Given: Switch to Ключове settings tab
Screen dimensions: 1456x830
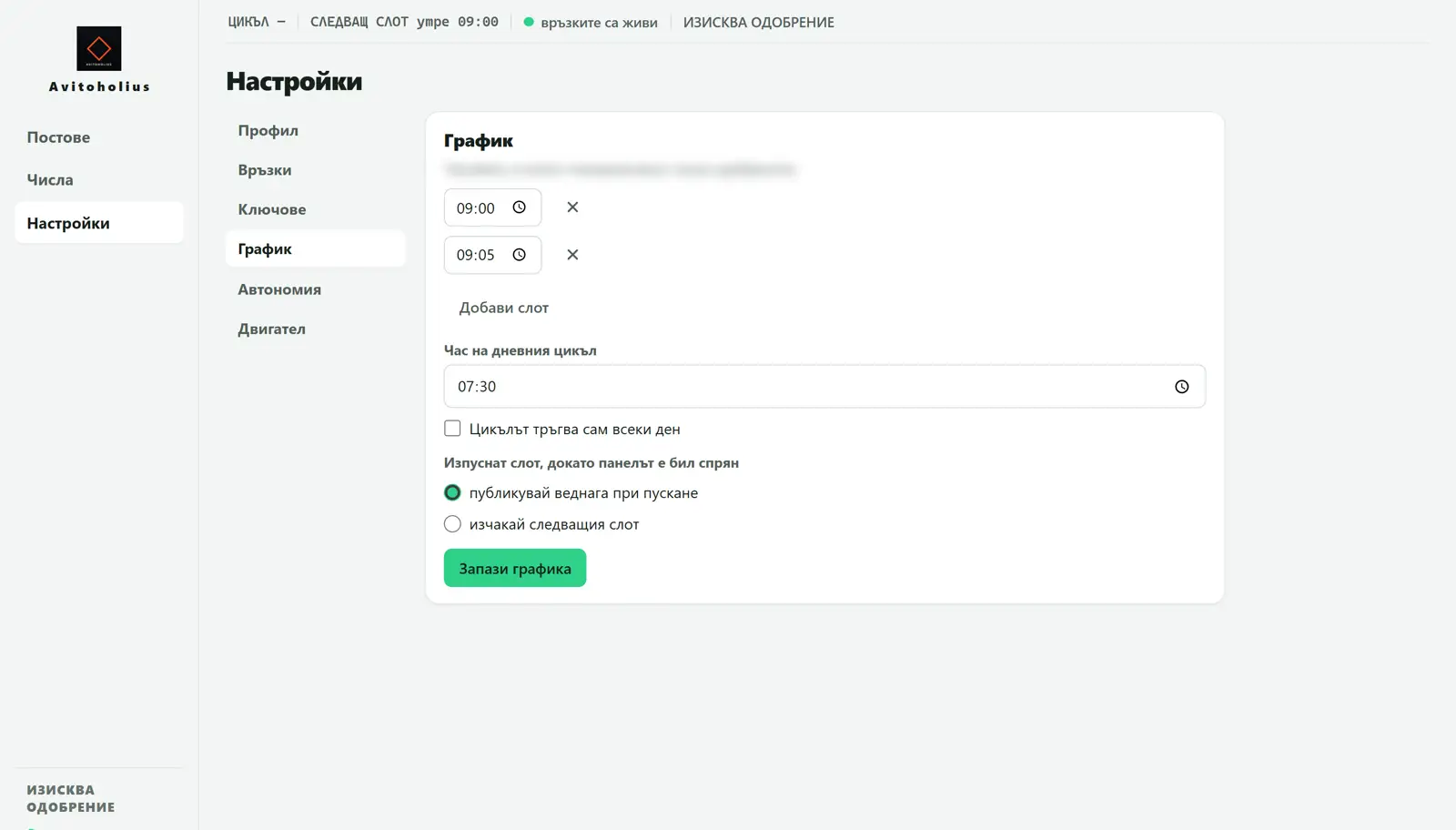Looking at the screenshot, I should (x=315, y=209).
